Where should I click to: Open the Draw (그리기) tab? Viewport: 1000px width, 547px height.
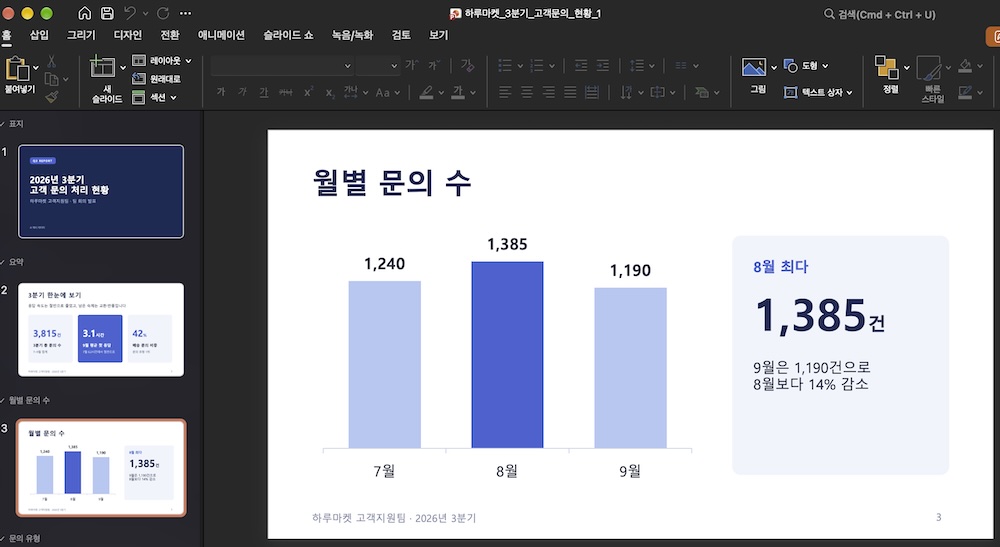(x=81, y=35)
